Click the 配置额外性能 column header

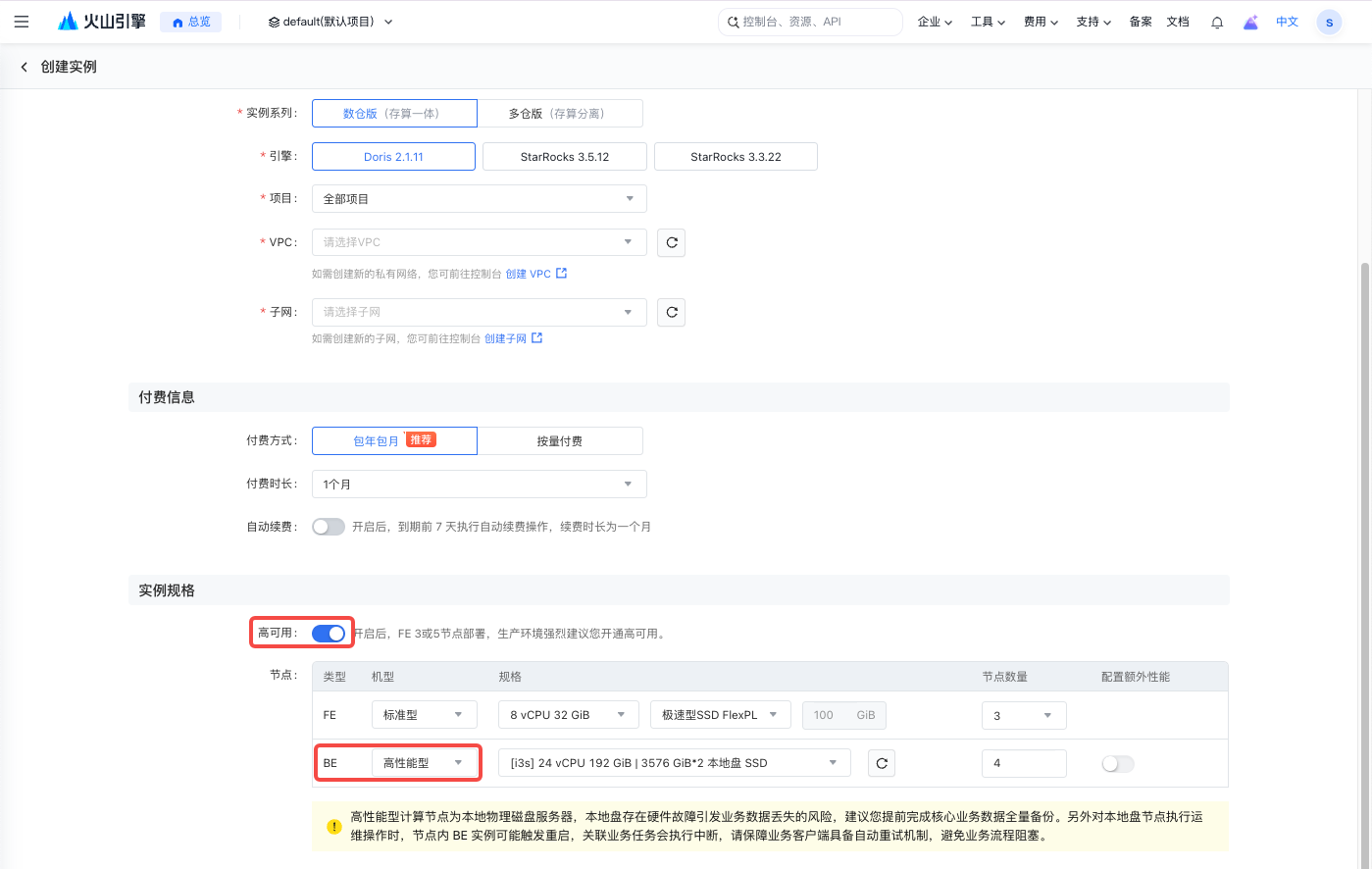(1136, 677)
